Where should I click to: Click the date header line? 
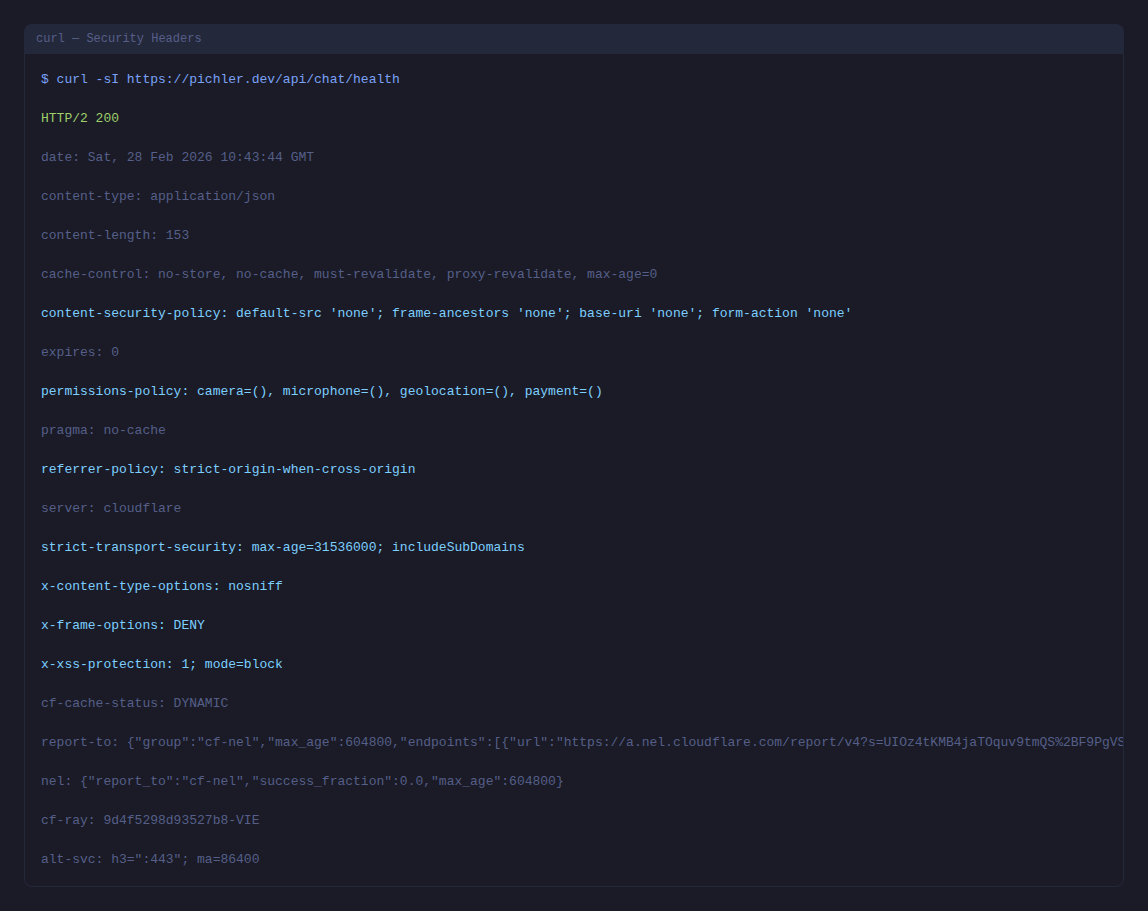click(x=177, y=157)
